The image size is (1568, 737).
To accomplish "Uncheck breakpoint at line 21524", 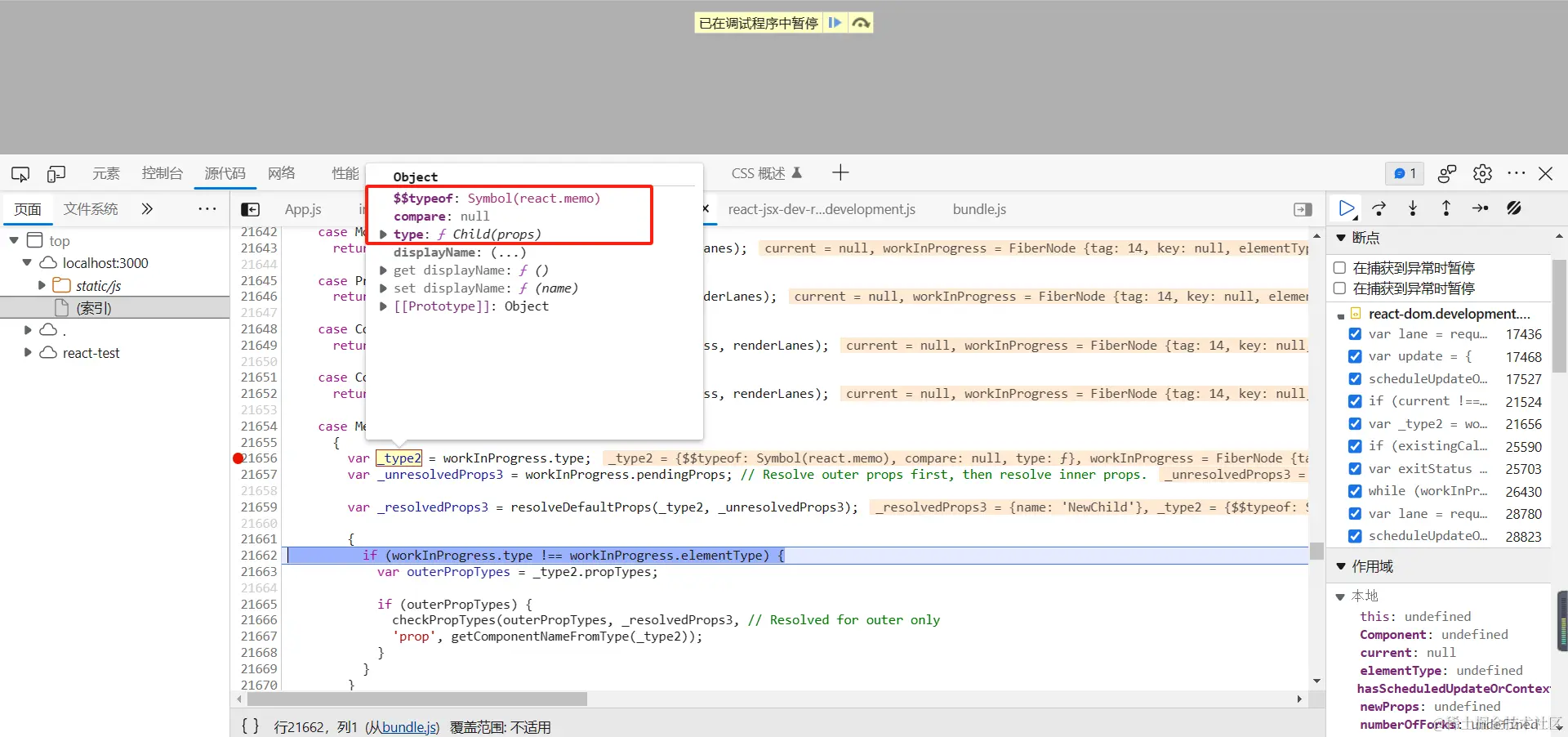I will (x=1355, y=401).
